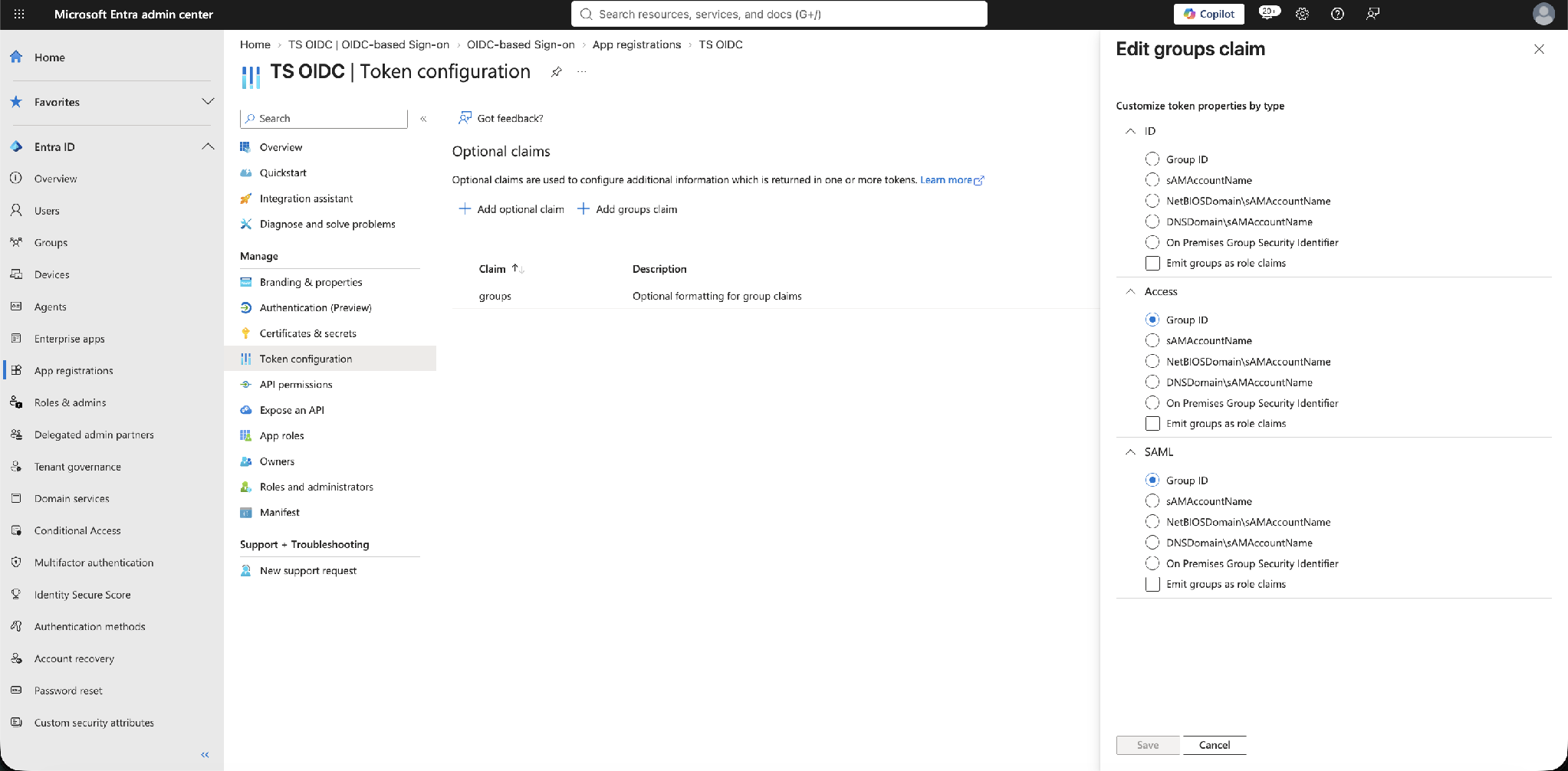Open Password reset in navigation

[x=68, y=691]
